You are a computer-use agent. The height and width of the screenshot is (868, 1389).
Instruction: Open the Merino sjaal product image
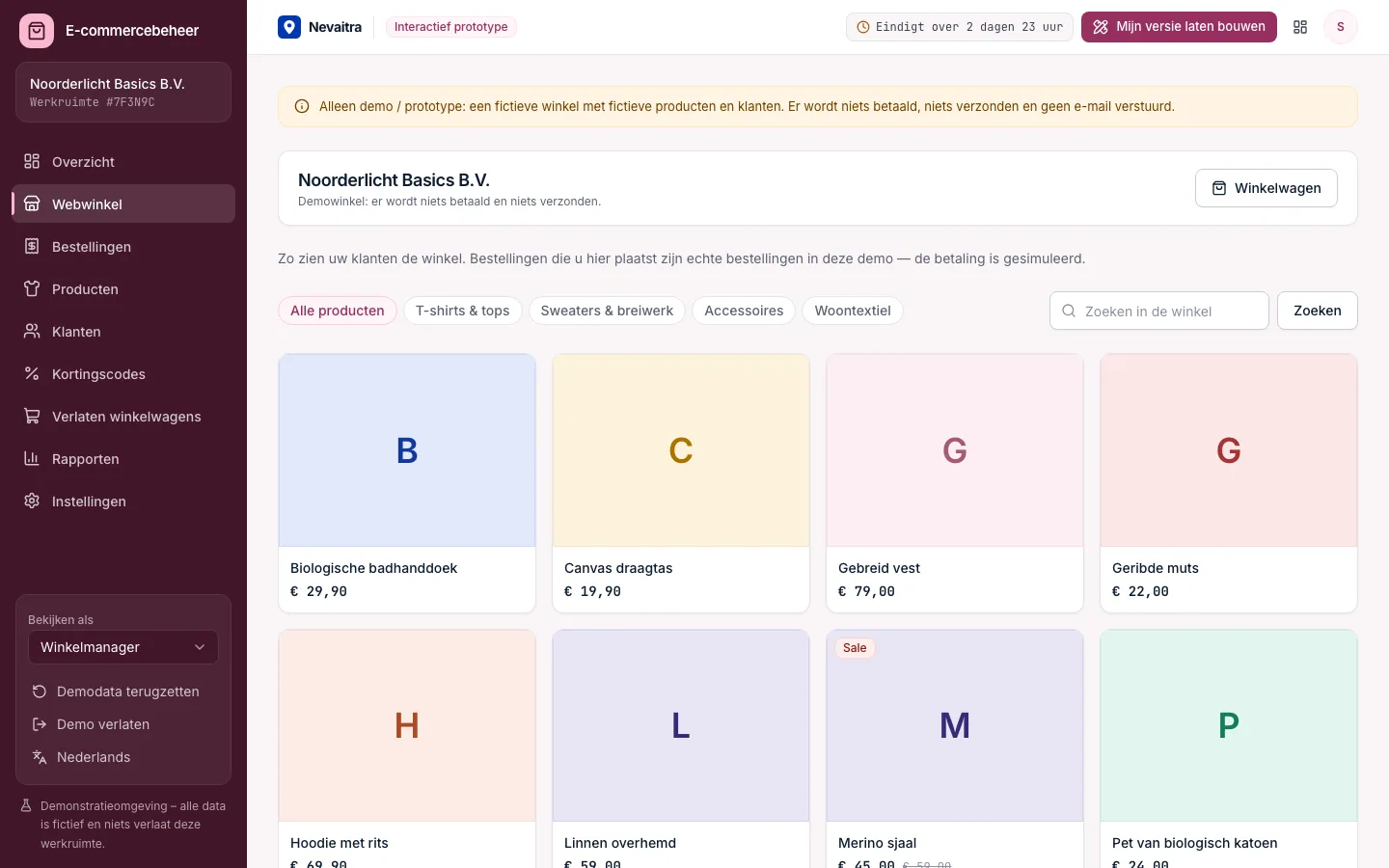(955, 725)
